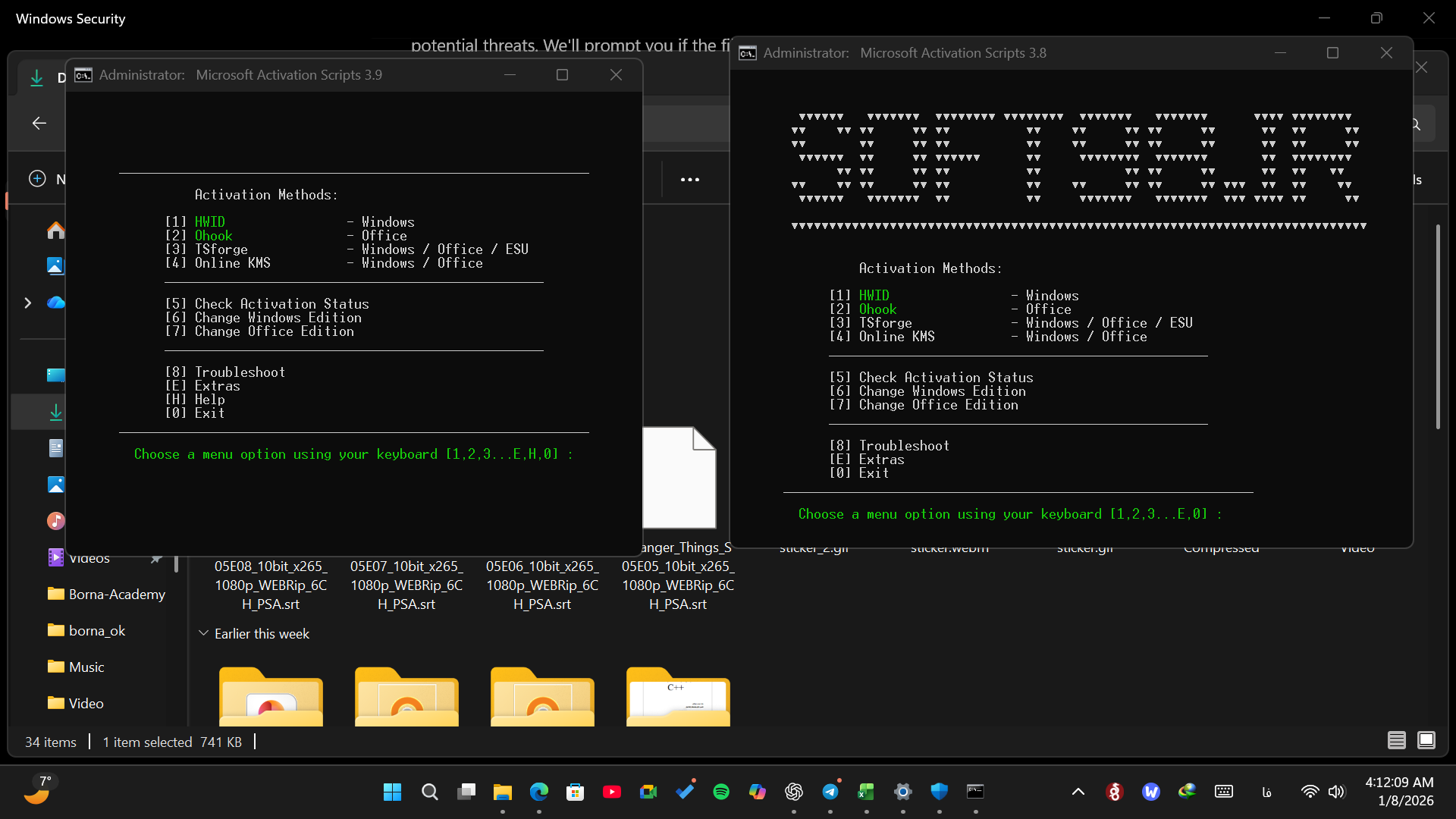Show hidden system tray icons

(x=1078, y=792)
